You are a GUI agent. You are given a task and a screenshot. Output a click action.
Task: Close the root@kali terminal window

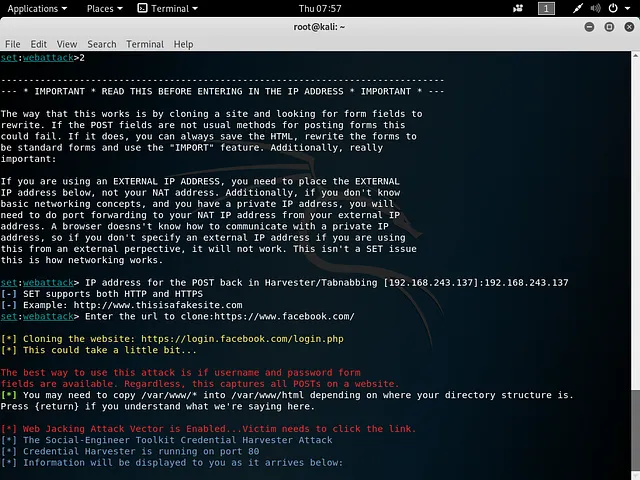click(629, 27)
